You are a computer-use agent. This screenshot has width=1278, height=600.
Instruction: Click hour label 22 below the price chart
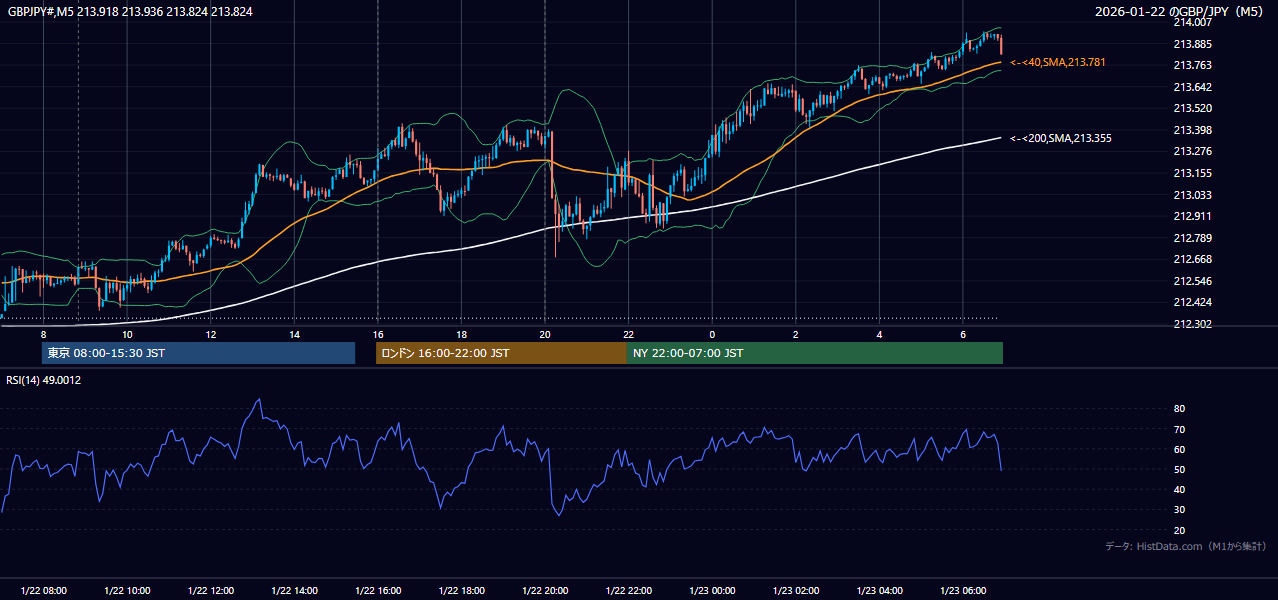tap(628, 334)
